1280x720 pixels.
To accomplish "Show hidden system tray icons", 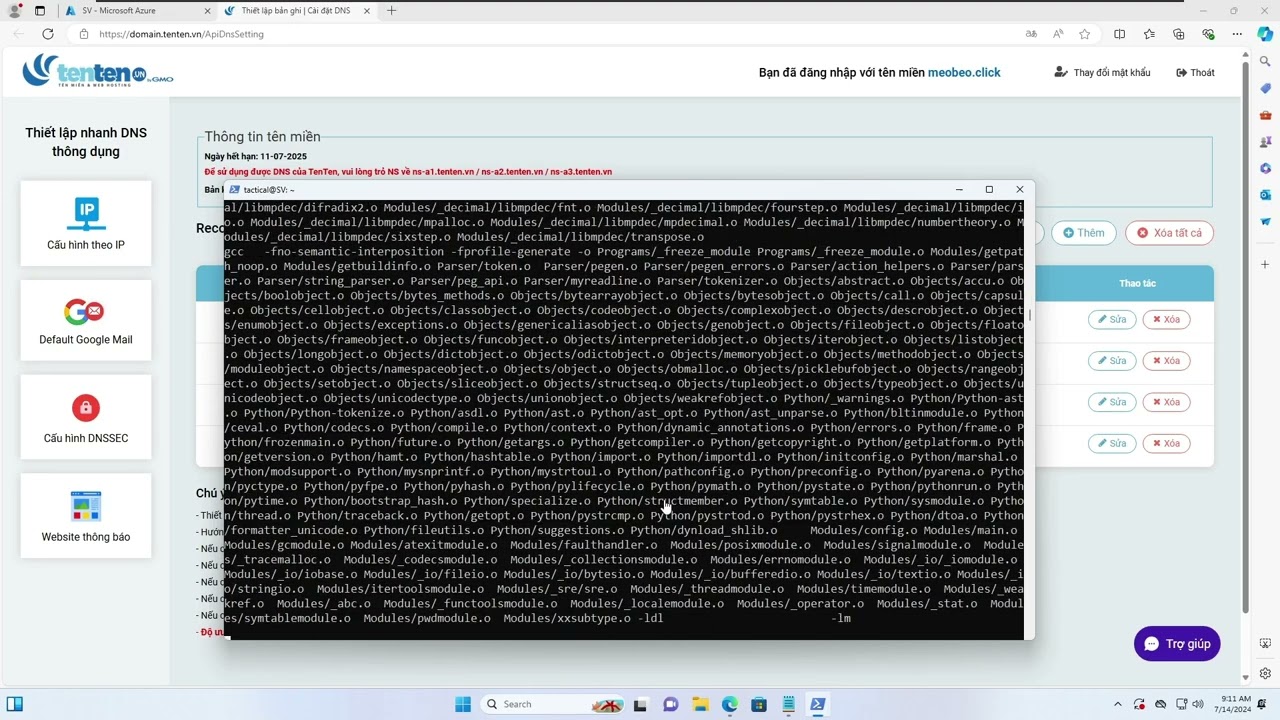I will (1118, 704).
